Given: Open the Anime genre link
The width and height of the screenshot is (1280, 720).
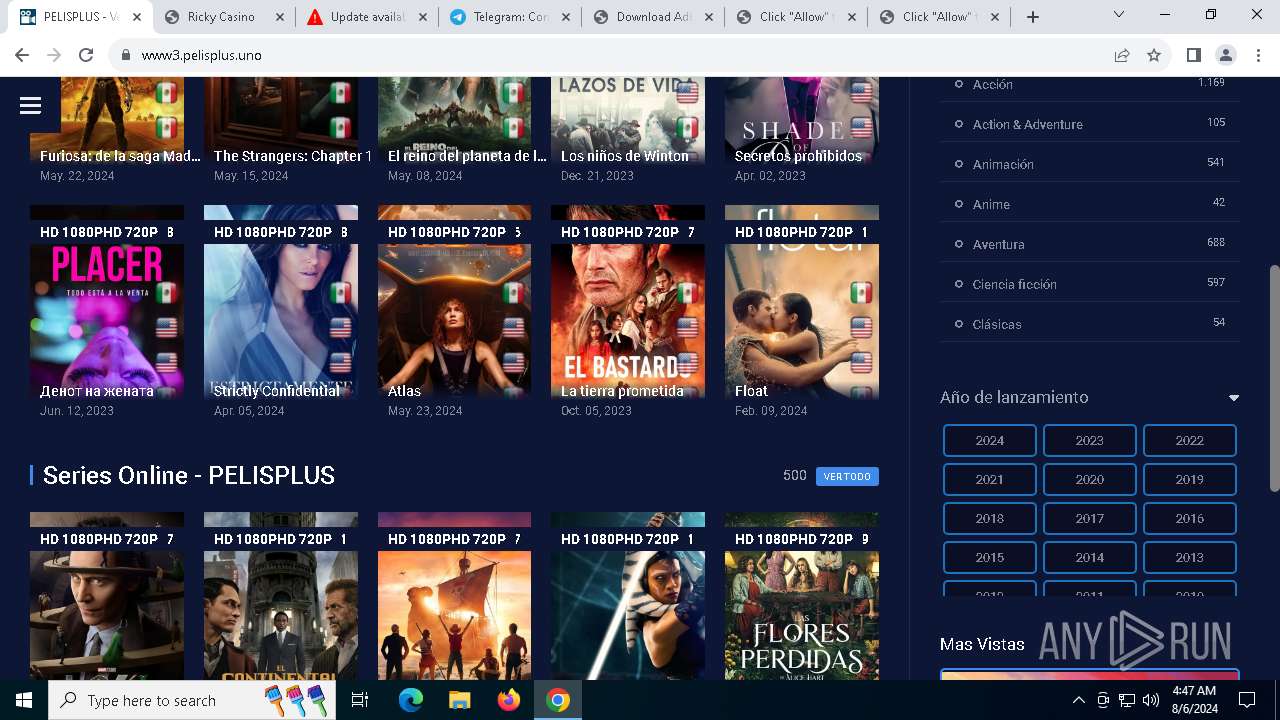Looking at the screenshot, I should [x=991, y=204].
